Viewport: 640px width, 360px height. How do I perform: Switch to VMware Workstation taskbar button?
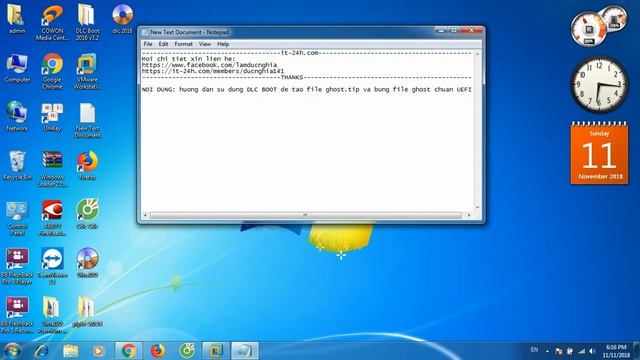click(x=216, y=351)
